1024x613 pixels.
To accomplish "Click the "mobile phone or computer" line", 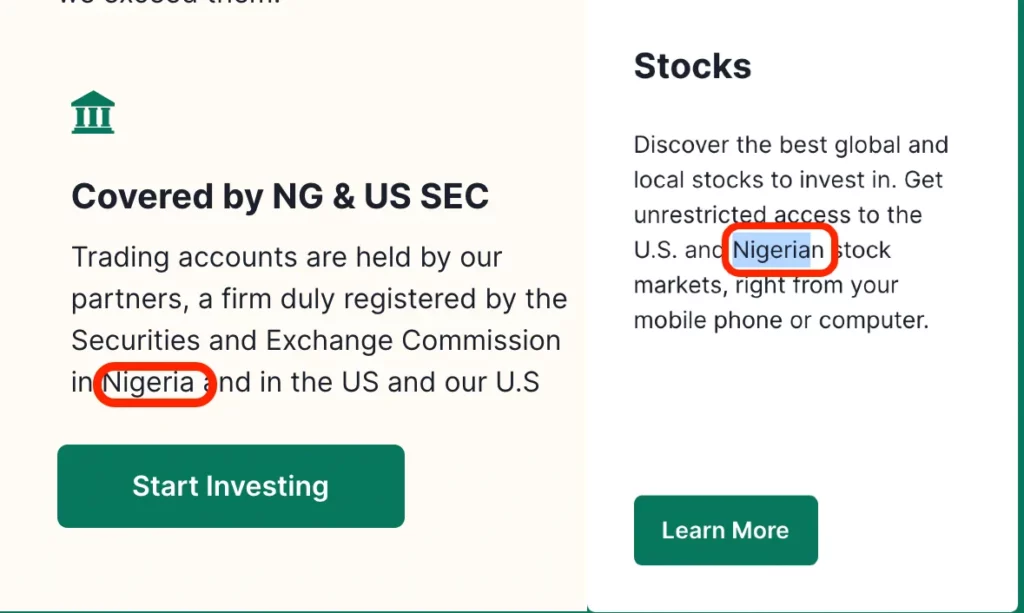I will (x=781, y=321).
